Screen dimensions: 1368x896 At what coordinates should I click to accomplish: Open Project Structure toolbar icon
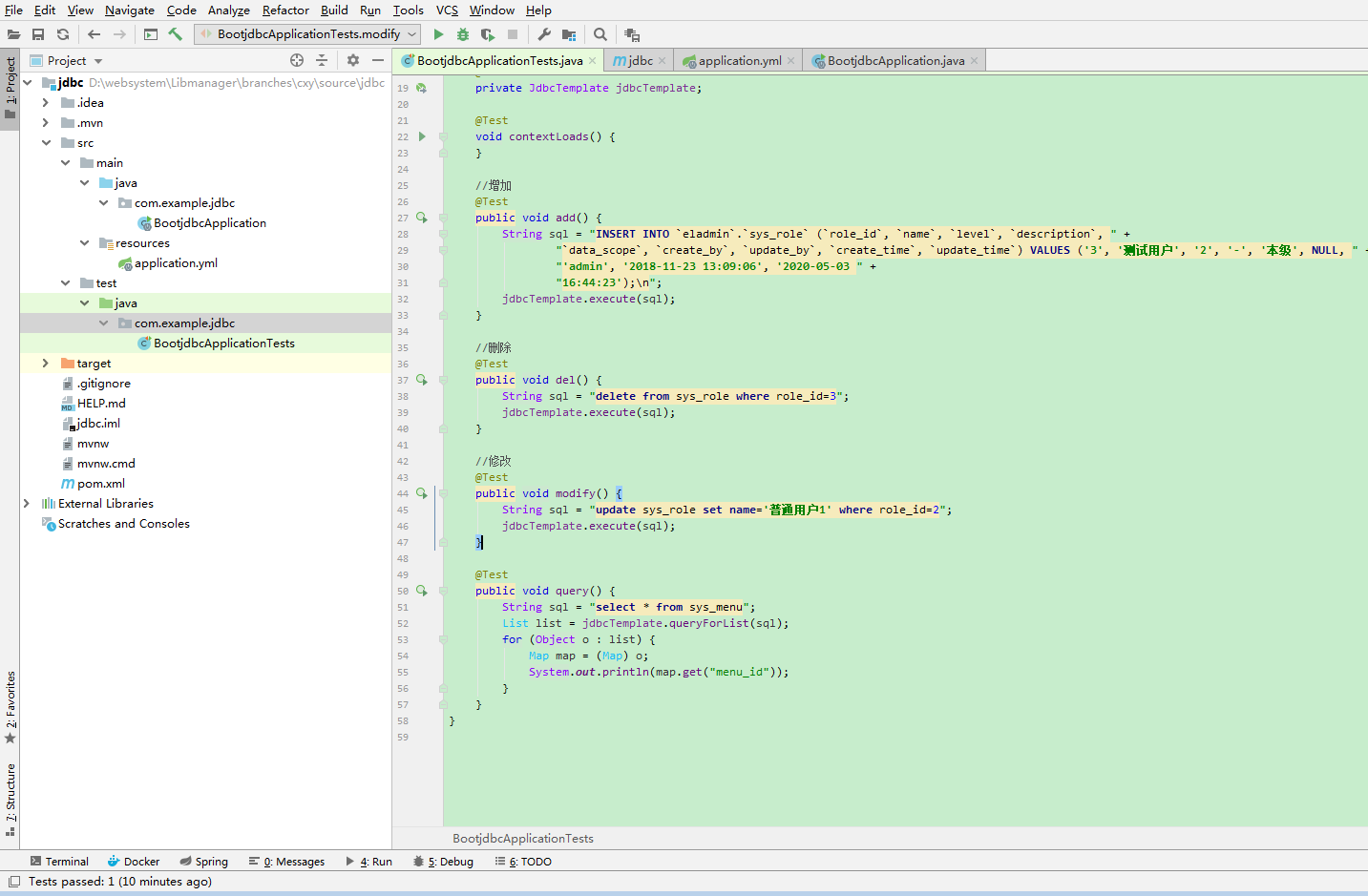pos(568,33)
